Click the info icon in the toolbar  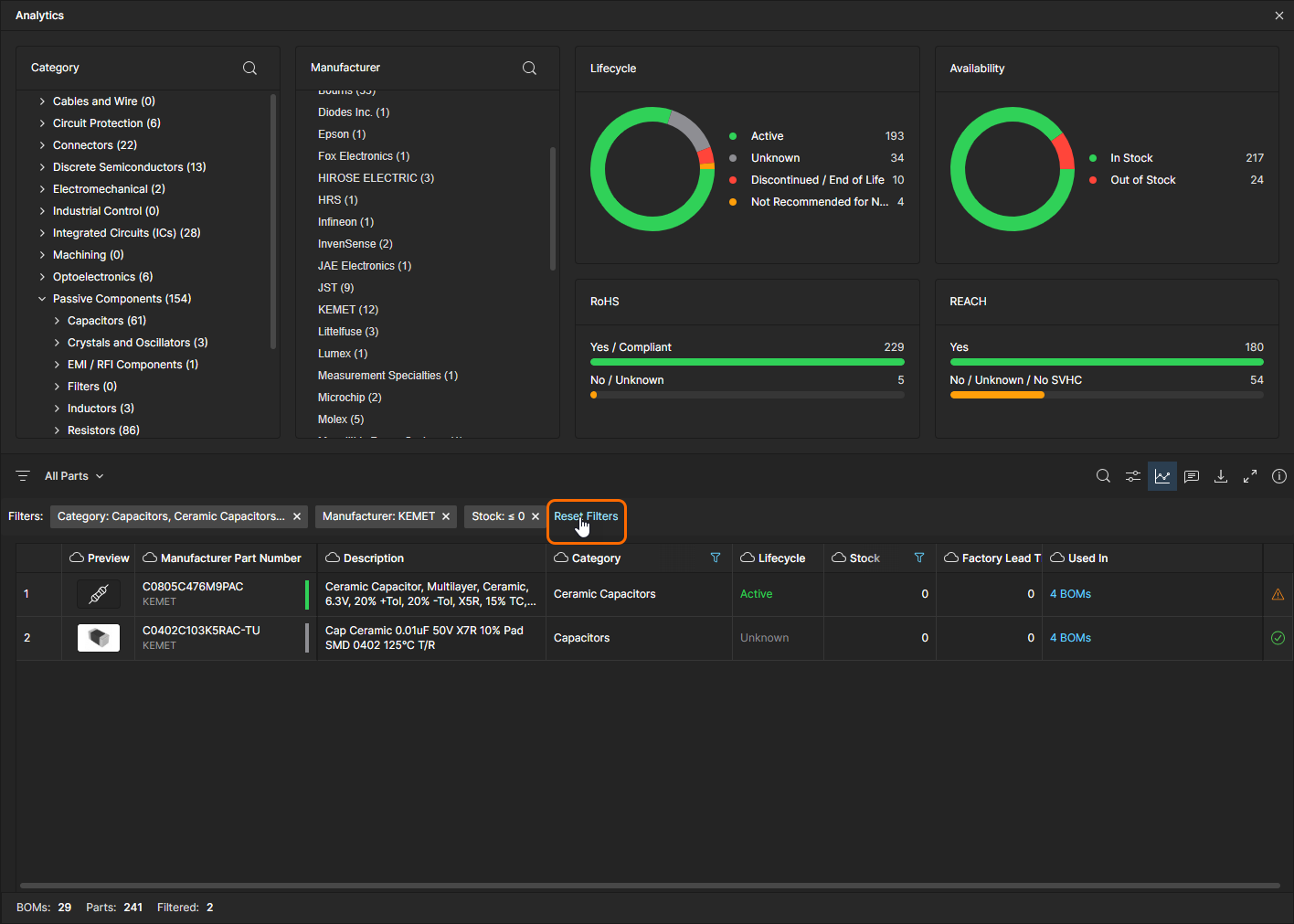[x=1278, y=476]
